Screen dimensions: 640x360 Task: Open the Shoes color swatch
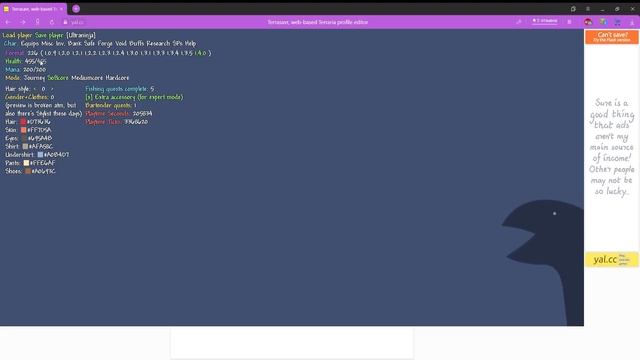[x=28, y=171]
